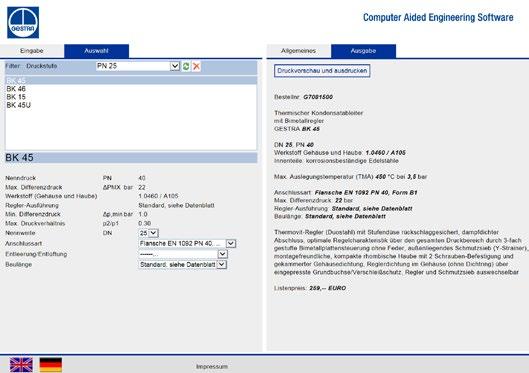The width and height of the screenshot is (529, 373).
Task: Open the Eingabe tab
Action: pyautogui.click(x=32, y=51)
